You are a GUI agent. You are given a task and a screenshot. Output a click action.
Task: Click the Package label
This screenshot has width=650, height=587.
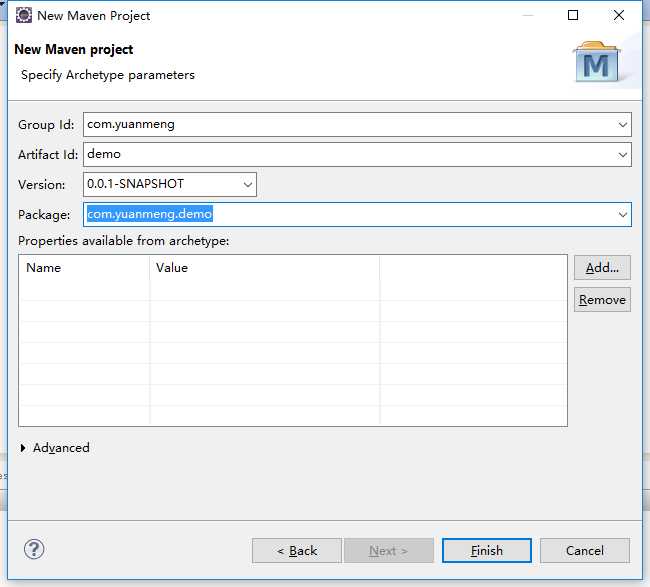44,215
